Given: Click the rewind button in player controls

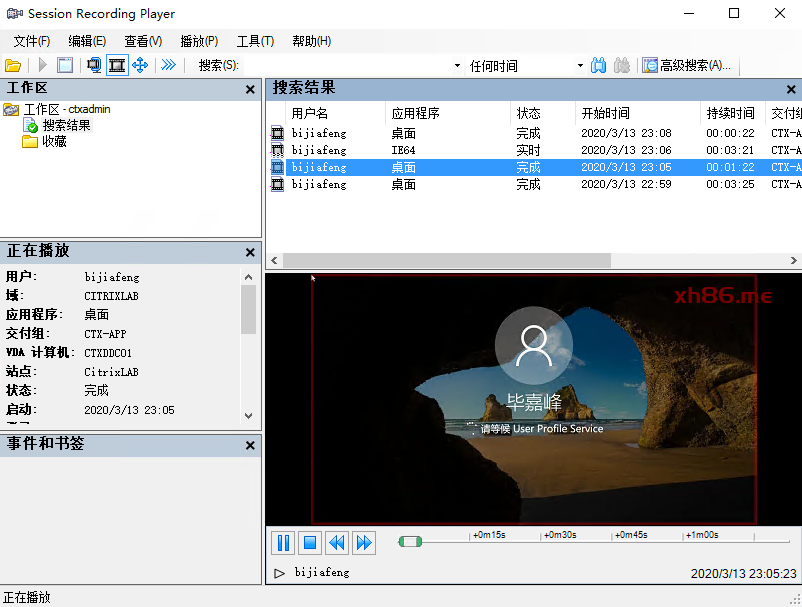Looking at the screenshot, I should point(337,543).
